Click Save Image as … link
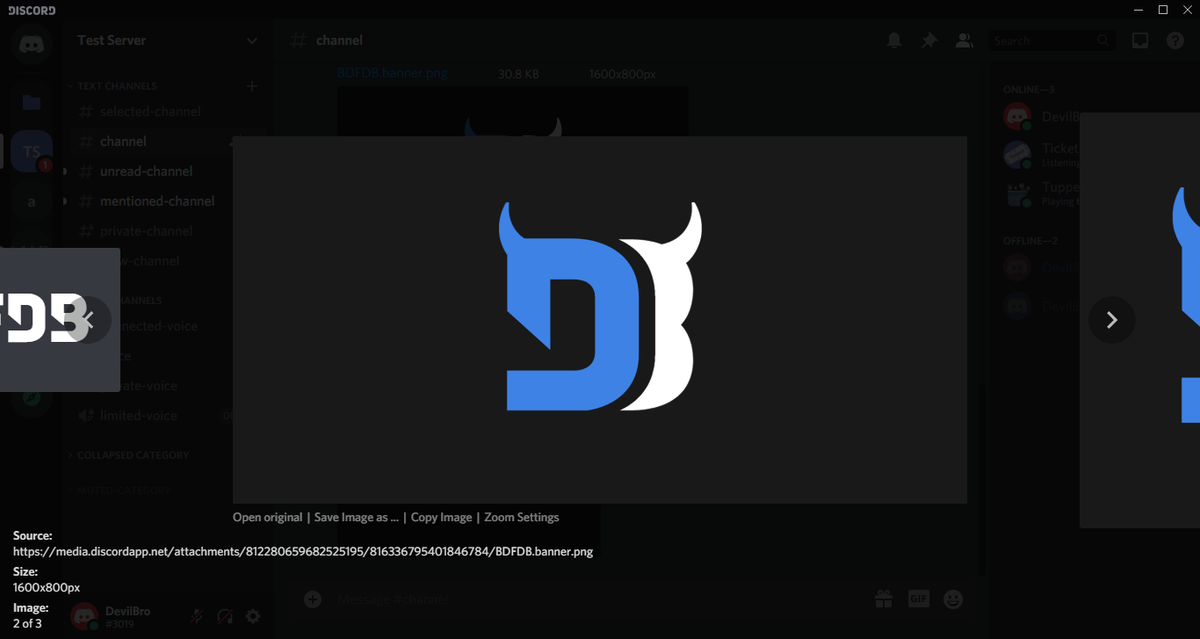This screenshot has height=639, width=1200. tap(356, 517)
